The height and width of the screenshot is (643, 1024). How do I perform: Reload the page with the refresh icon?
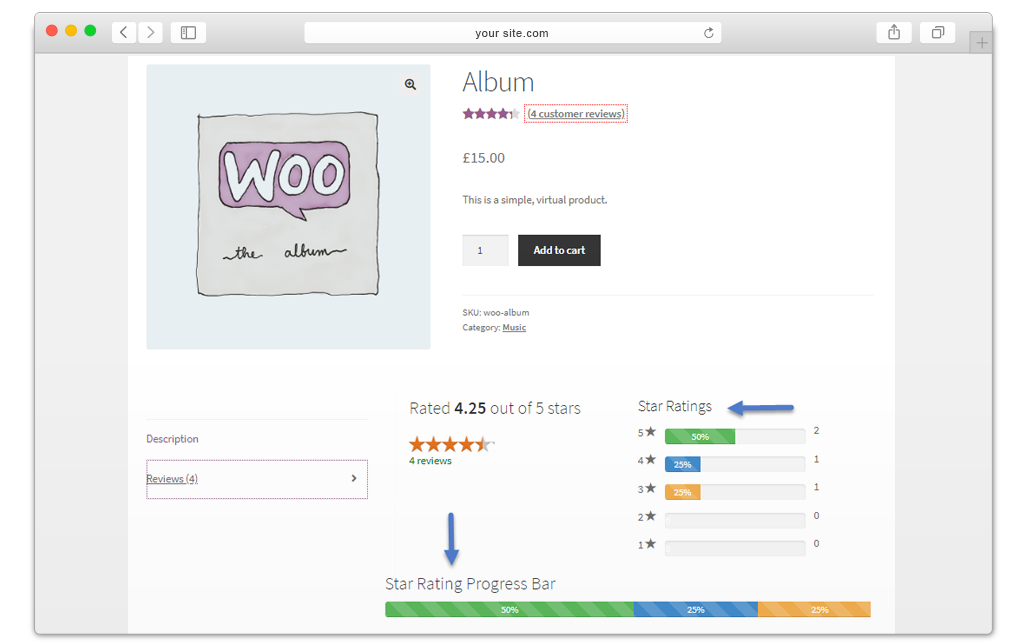(709, 33)
